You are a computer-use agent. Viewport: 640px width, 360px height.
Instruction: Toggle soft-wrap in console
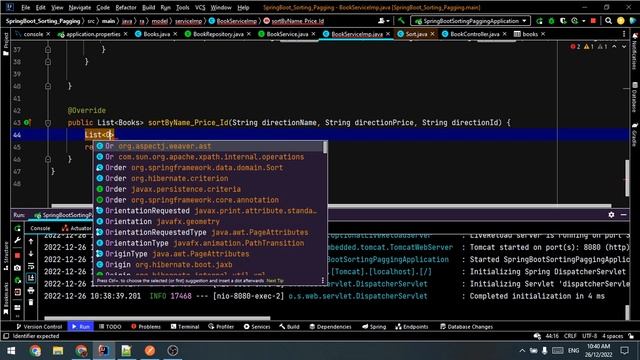[x=31, y=266]
